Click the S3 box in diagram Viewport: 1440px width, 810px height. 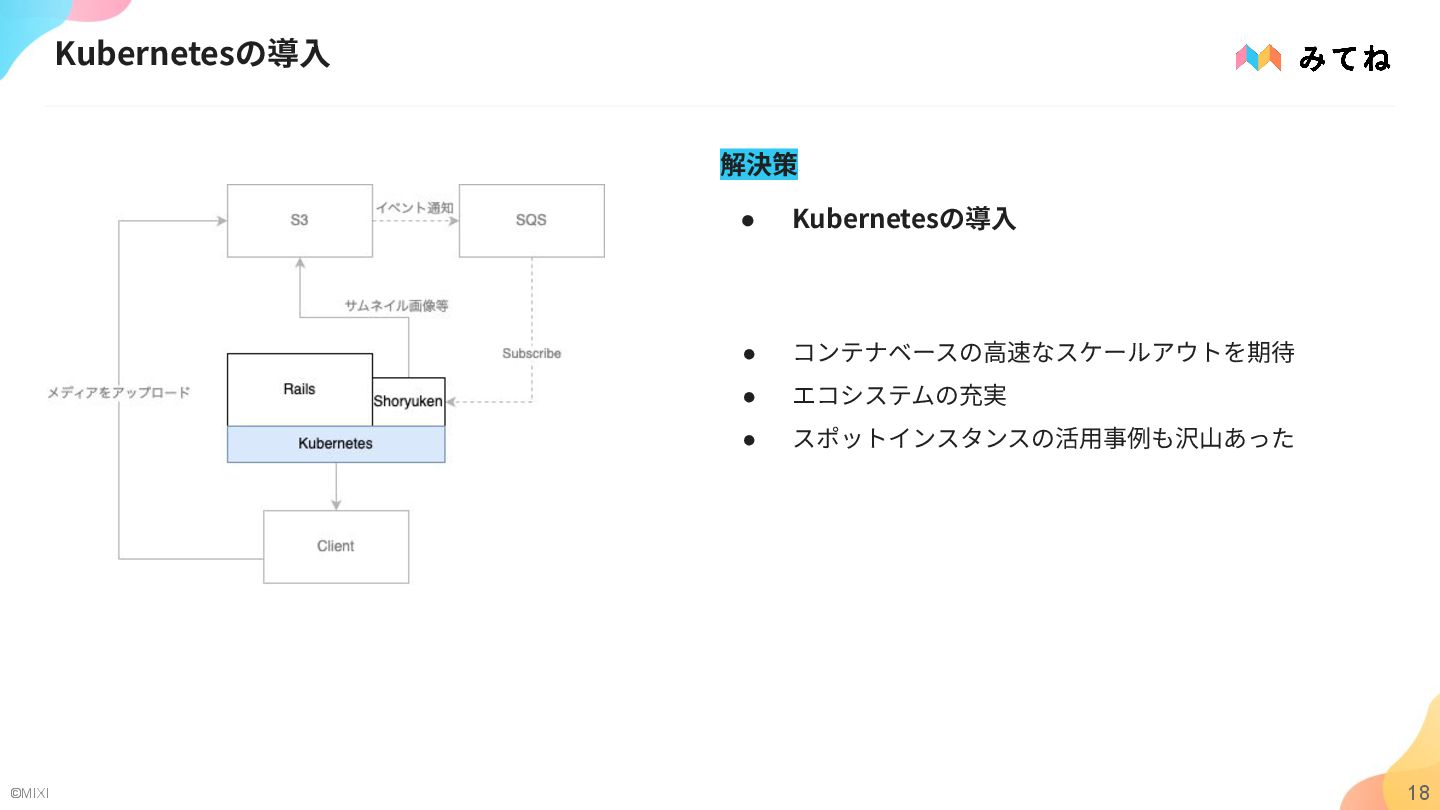(300, 220)
